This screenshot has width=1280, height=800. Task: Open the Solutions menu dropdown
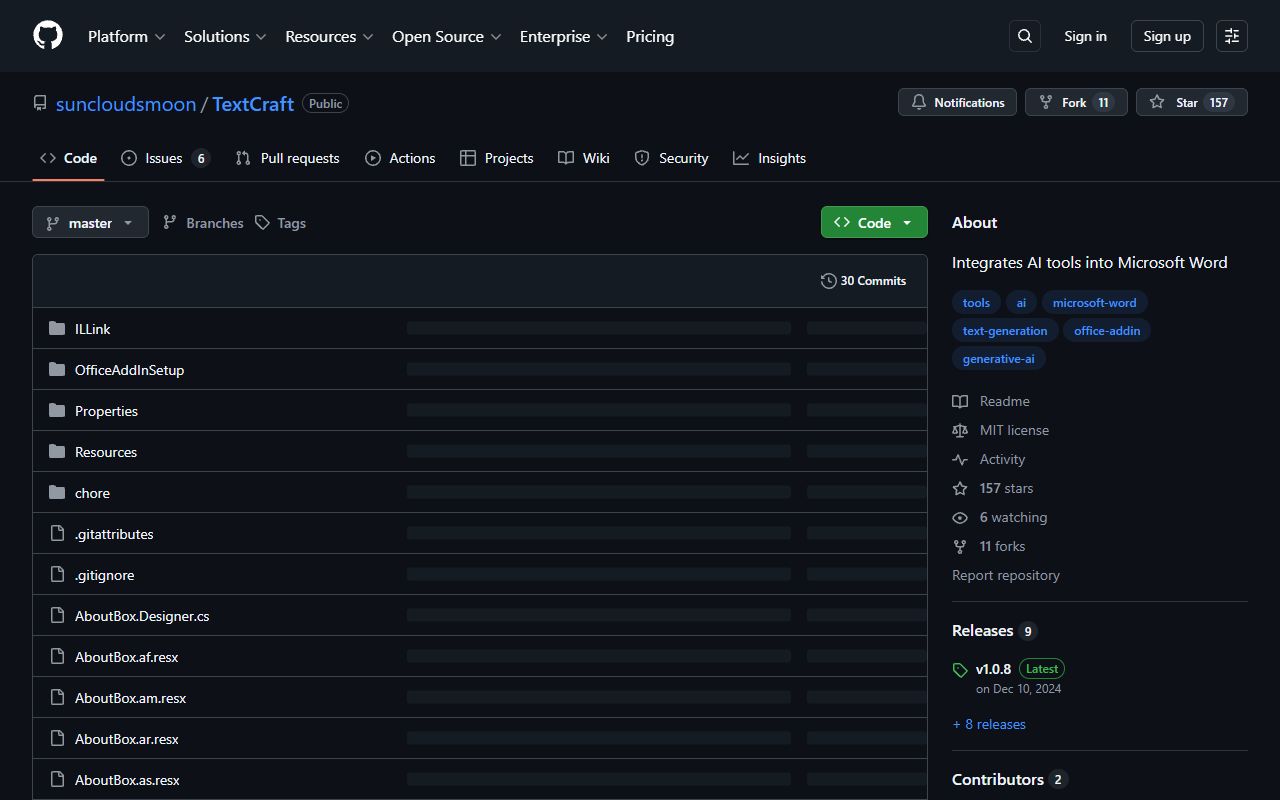(x=224, y=36)
